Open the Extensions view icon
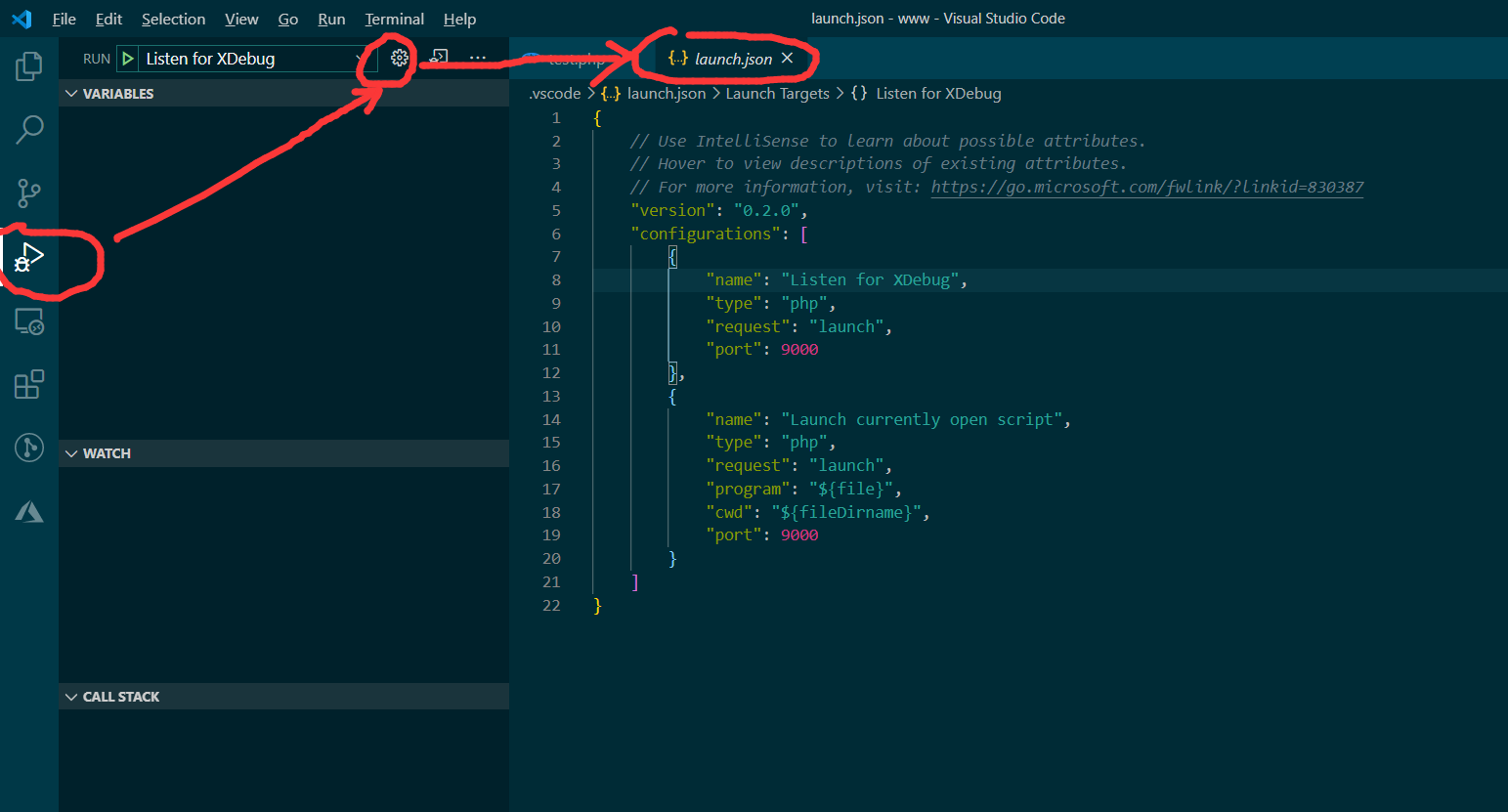This screenshot has width=1508, height=812. coord(28,384)
